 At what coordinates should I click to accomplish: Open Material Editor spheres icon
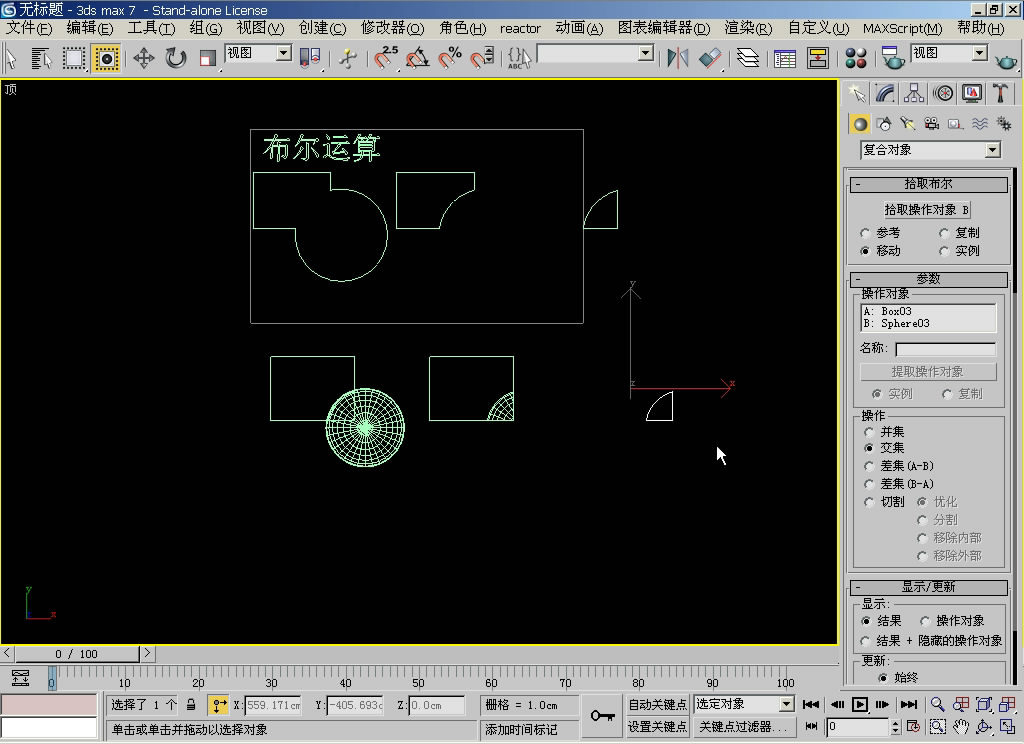pos(856,58)
